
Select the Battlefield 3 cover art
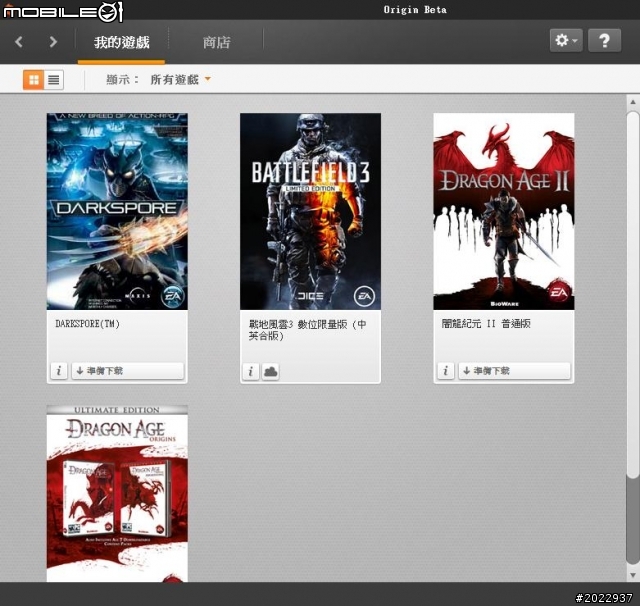coord(310,211)
